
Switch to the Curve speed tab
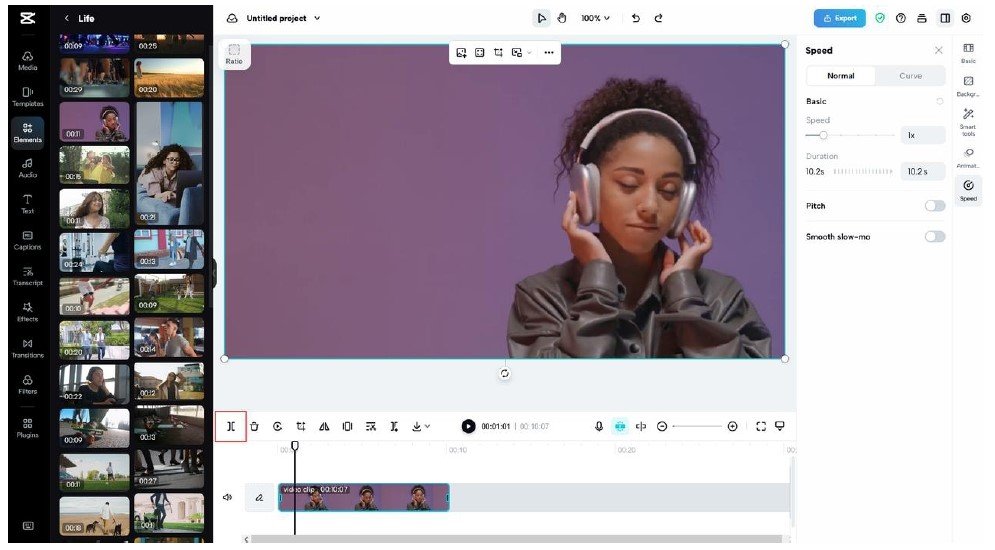click(910, 76)
